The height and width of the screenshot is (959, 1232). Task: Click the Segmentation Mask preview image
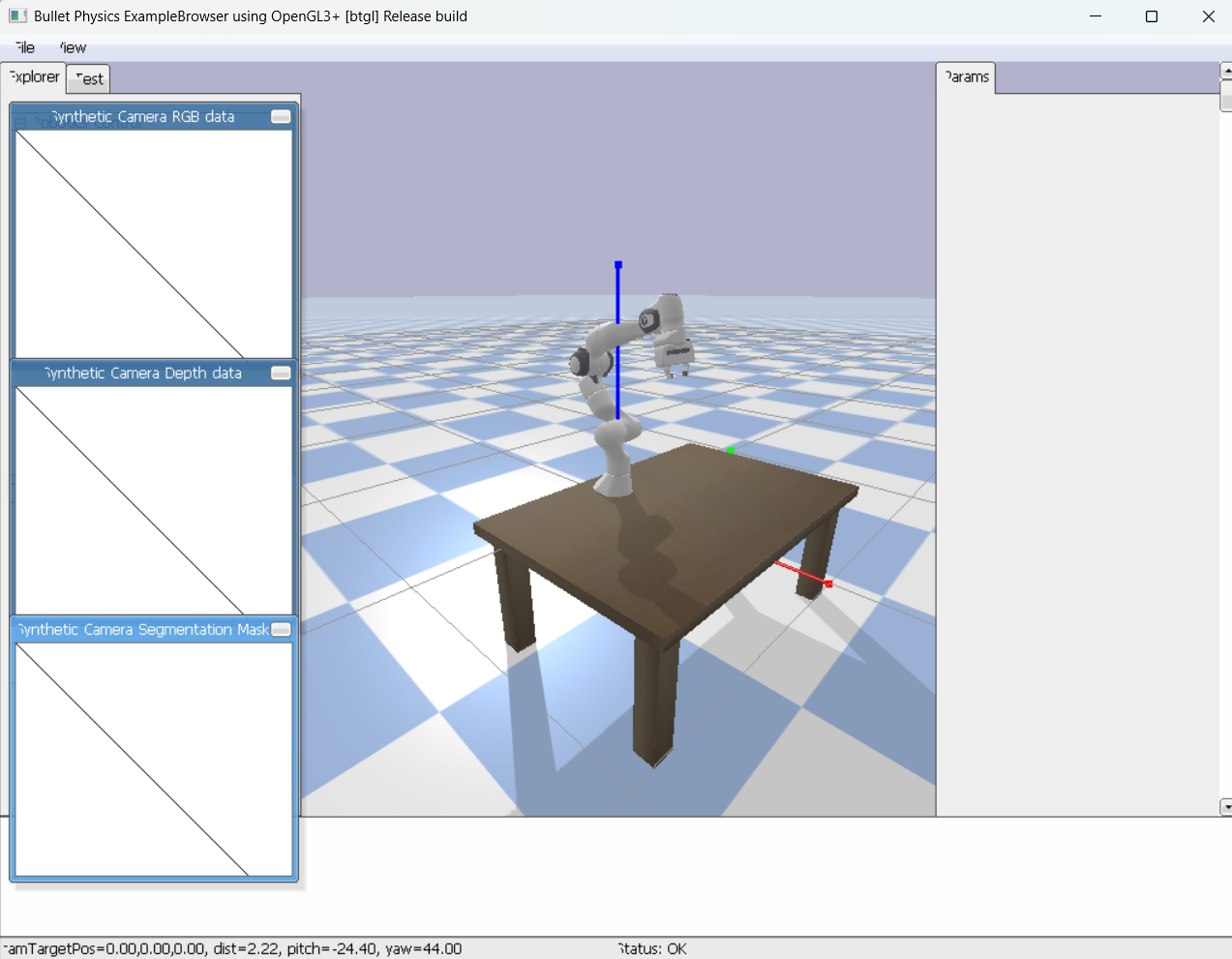coord(154,760)
